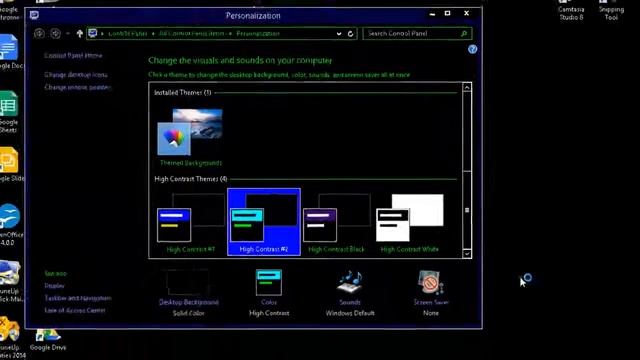Image resolution: width=640 pixels, height=360 pixels.
Task: Open Camtasia Studio 8 desktop shortcut
Action: tap(571, 10)
